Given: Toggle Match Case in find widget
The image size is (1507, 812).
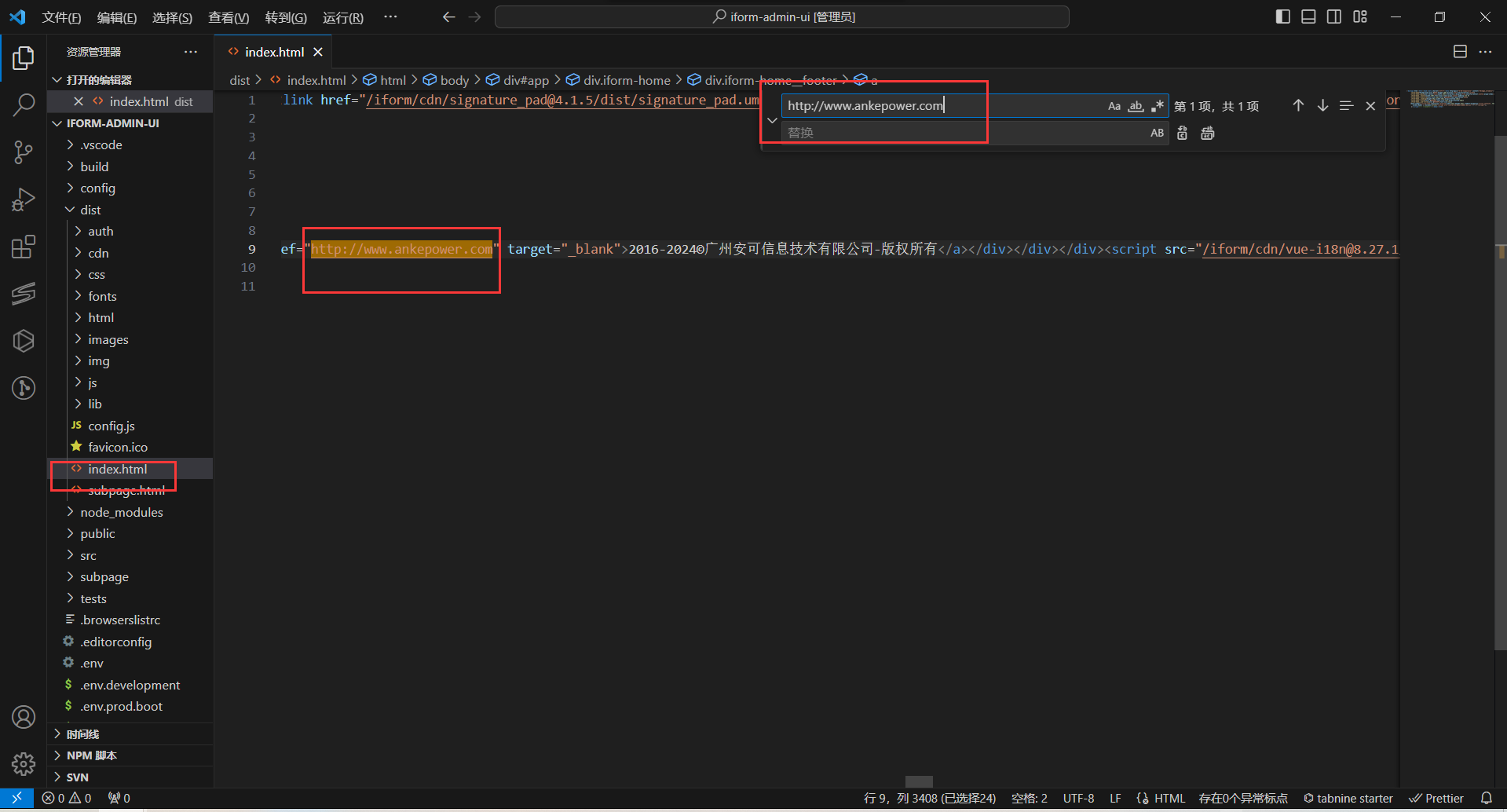Looking at the screenshot, I should tap(1114, 106).
